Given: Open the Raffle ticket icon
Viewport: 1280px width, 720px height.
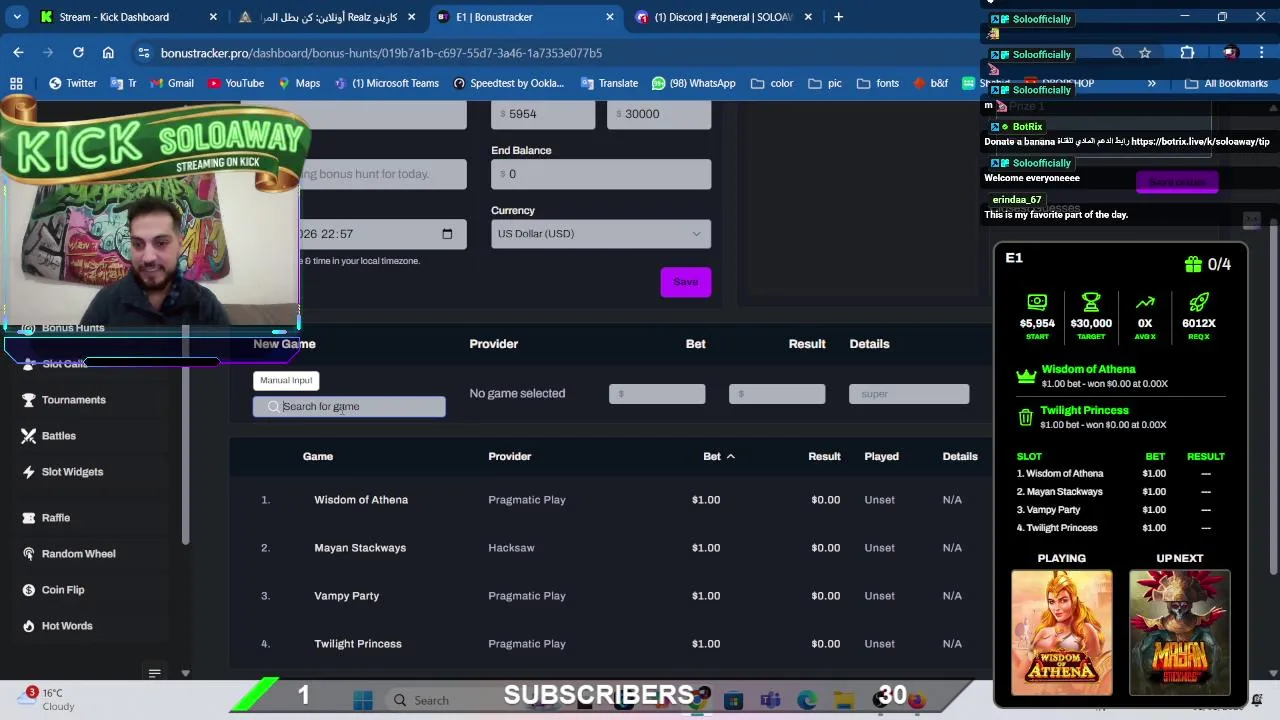Looking at the screenshot, I should point(29,518).
